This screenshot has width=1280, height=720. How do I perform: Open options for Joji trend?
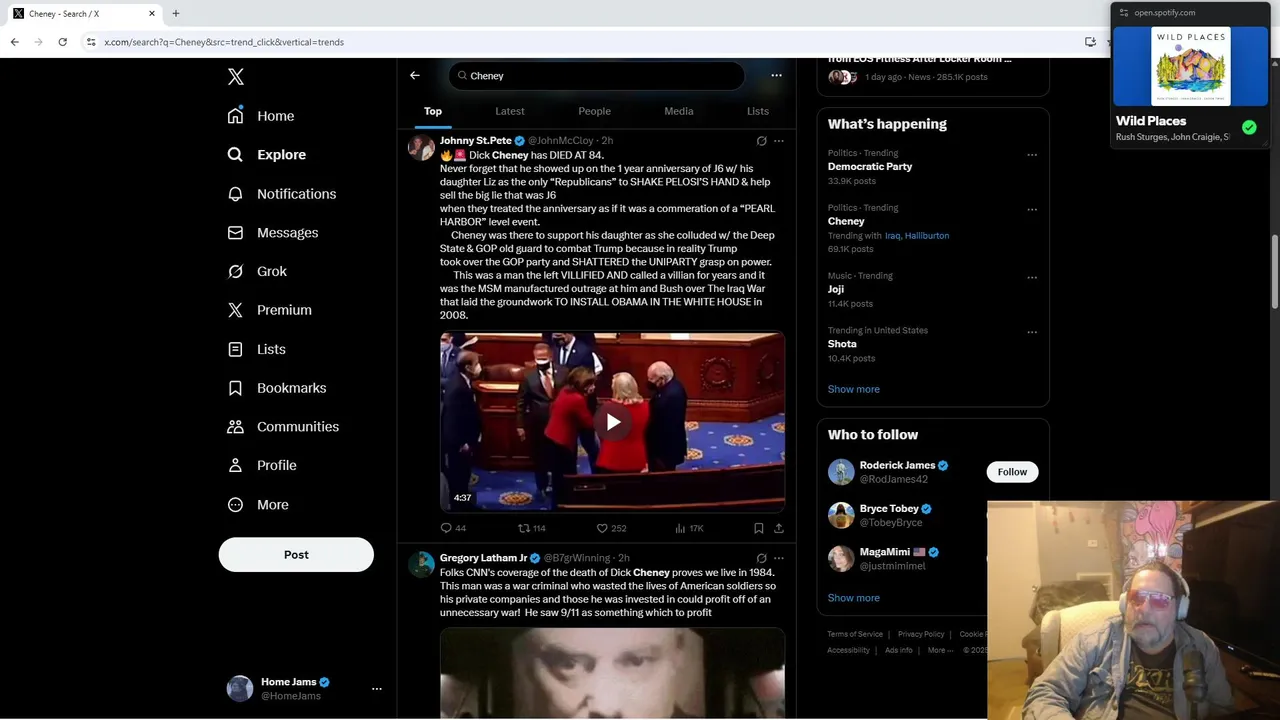(1031, 277)
